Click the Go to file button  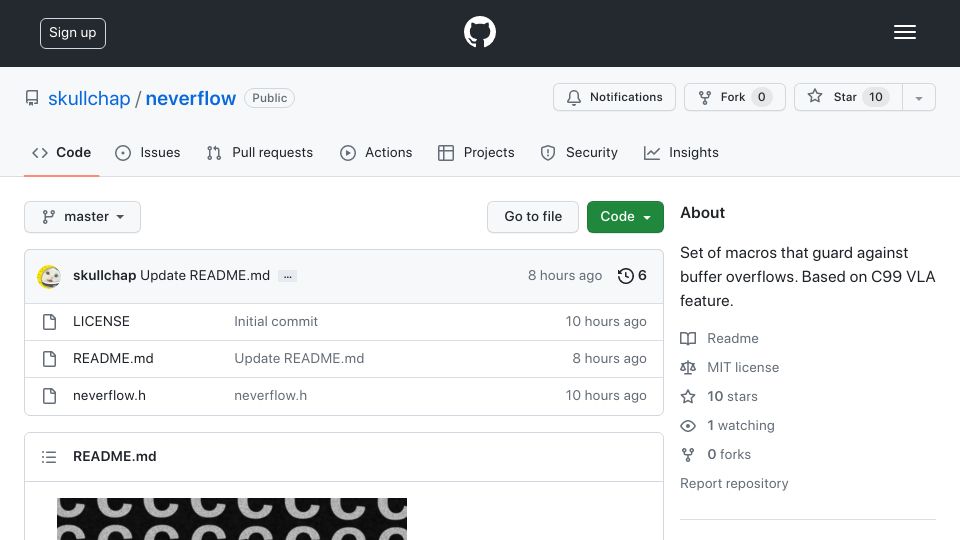pyautogui.click(x=533, y=217)
